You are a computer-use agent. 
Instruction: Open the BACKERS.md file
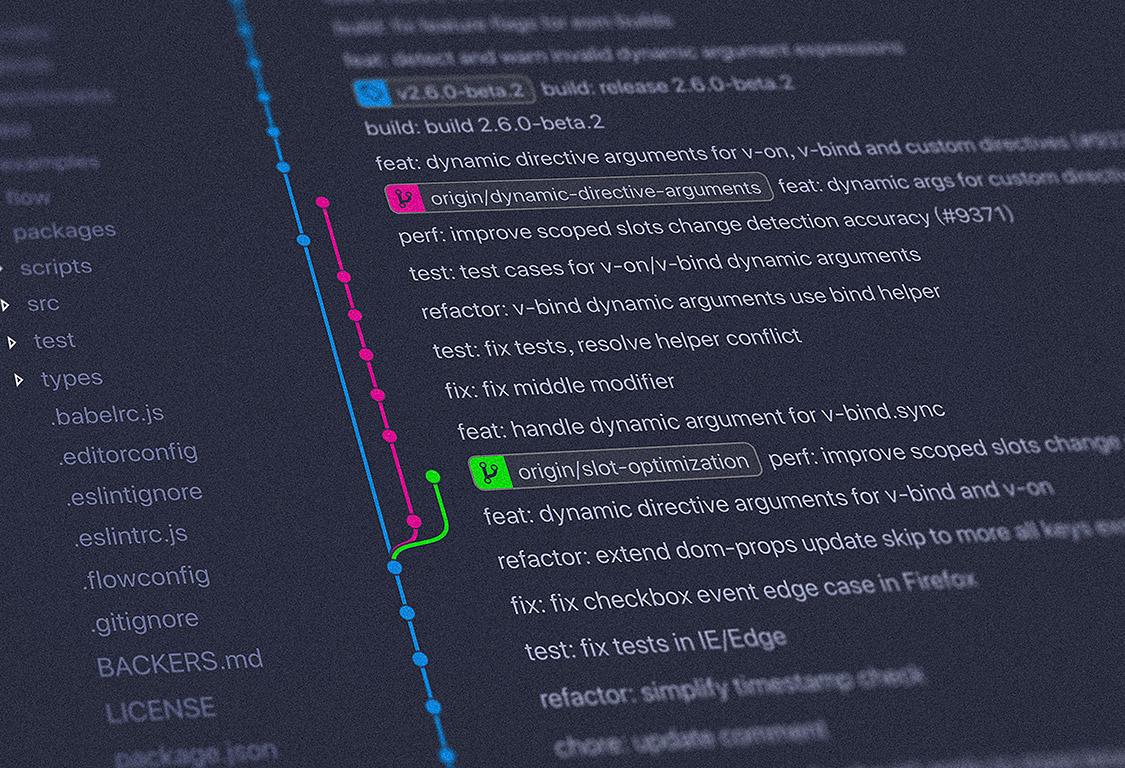click(x=180, y=664)
